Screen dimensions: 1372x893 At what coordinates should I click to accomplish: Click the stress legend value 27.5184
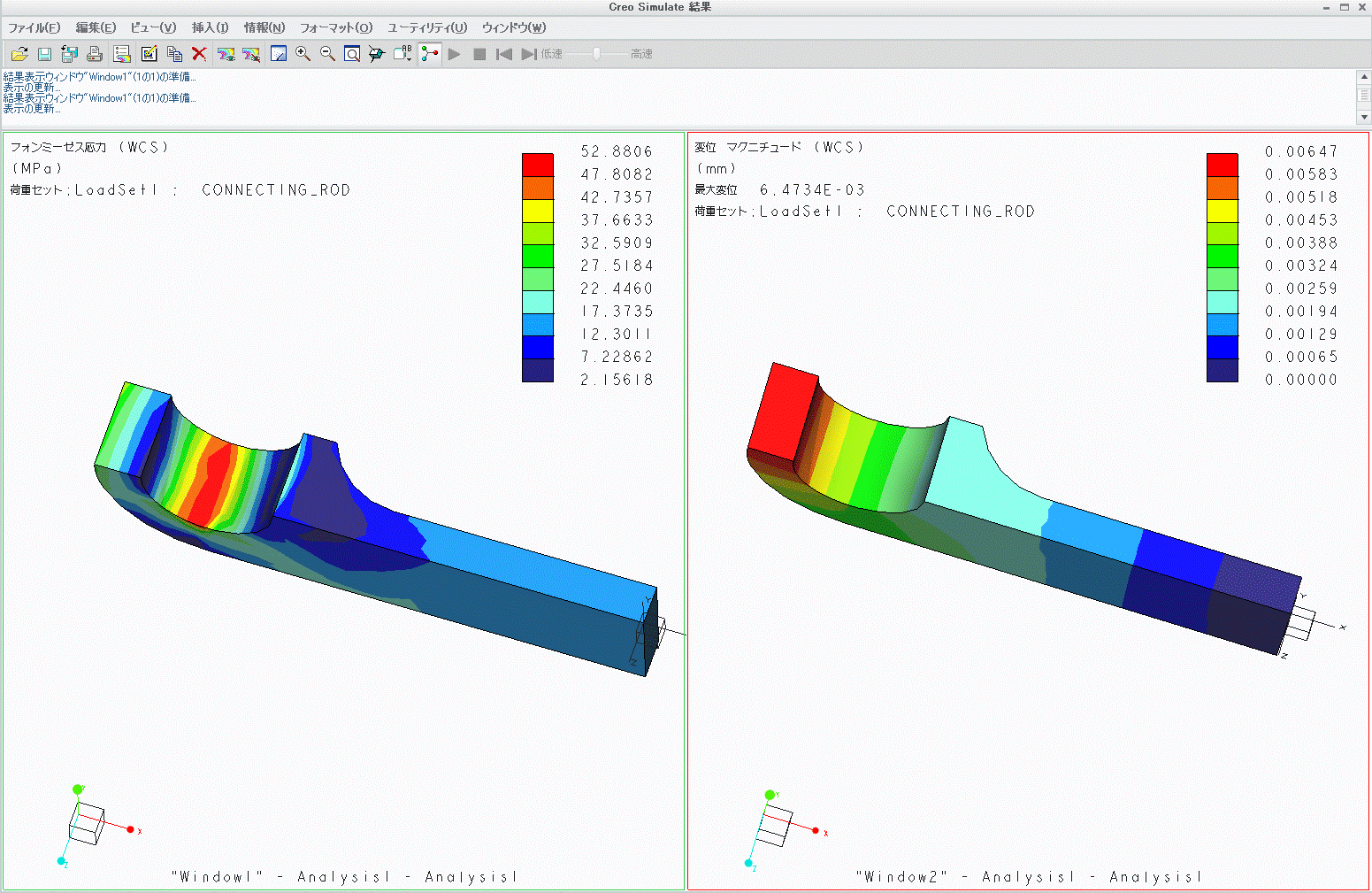pos(617,266)
